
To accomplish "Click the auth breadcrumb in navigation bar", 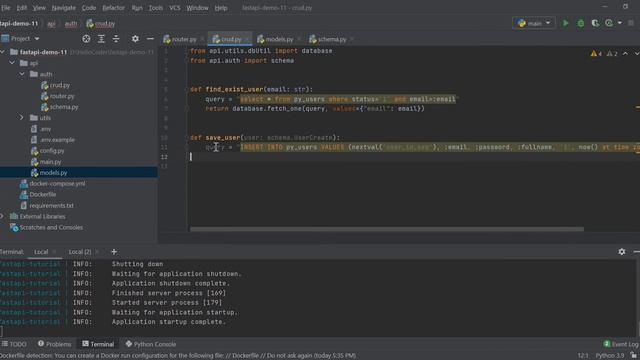I will pyautogui.click(x=71, y=24).
